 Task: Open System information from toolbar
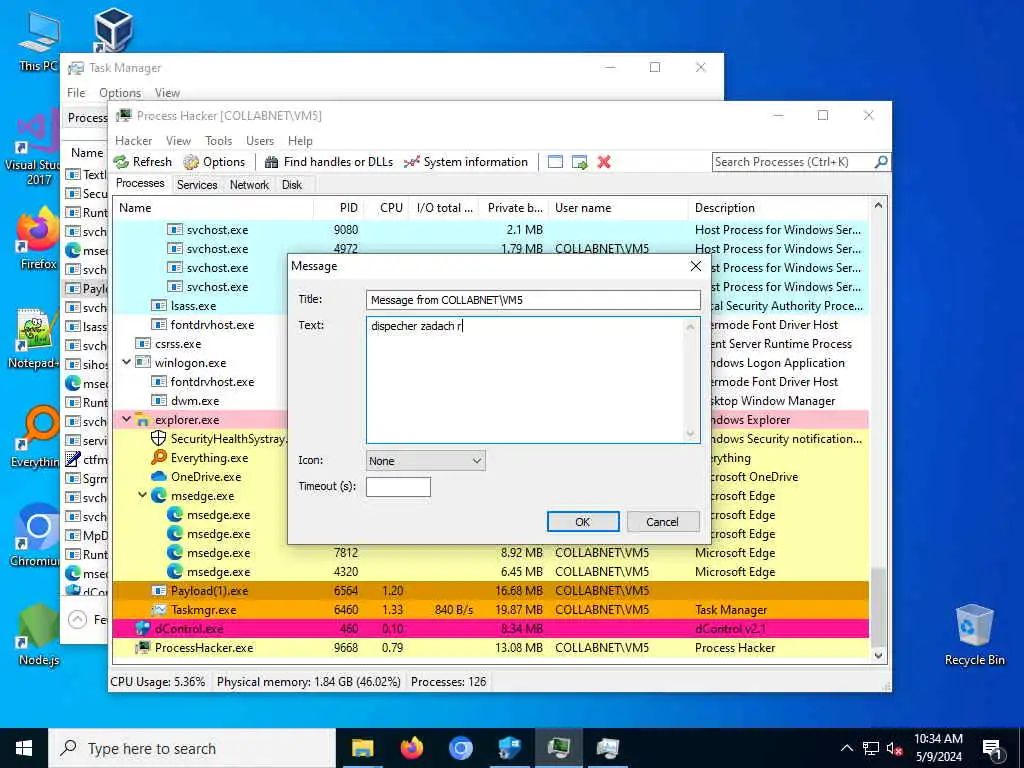466,162
